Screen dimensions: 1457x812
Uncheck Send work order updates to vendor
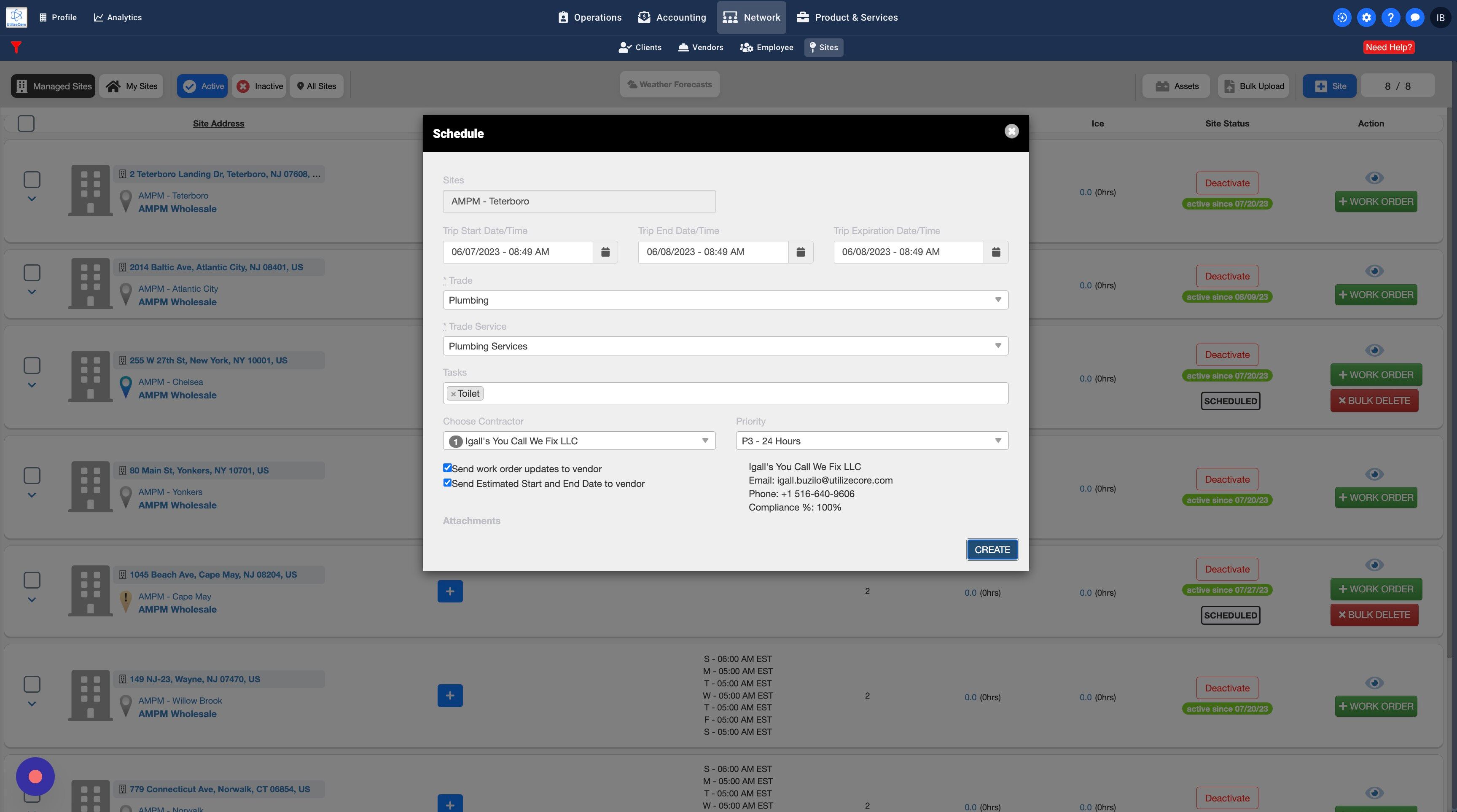(447, 468)
